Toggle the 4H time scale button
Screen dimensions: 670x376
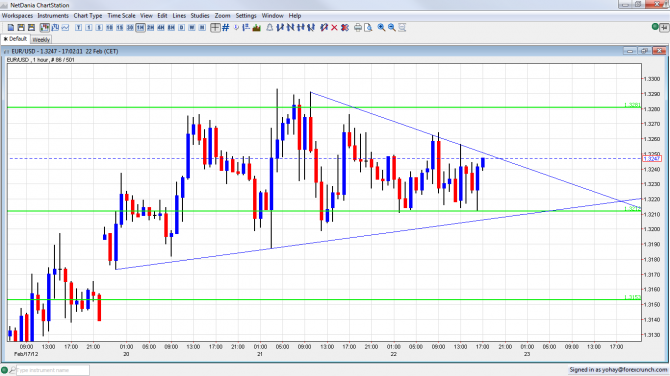(x=161, y=28)
